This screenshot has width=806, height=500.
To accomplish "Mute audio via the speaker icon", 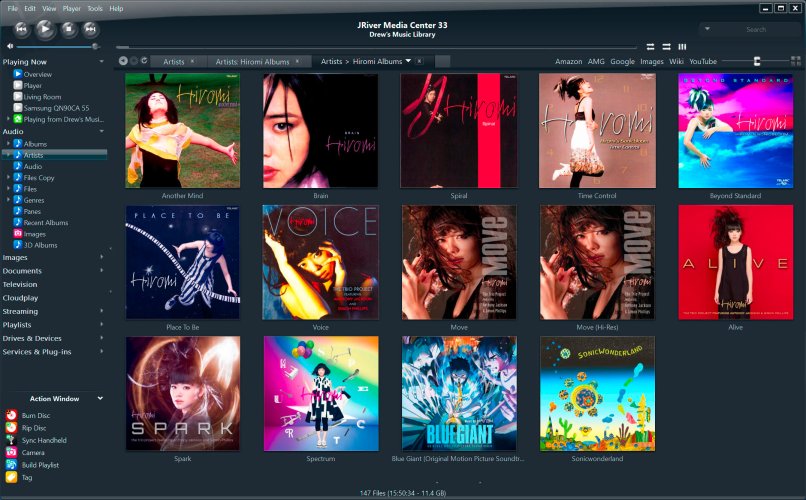I will [9, 46].
